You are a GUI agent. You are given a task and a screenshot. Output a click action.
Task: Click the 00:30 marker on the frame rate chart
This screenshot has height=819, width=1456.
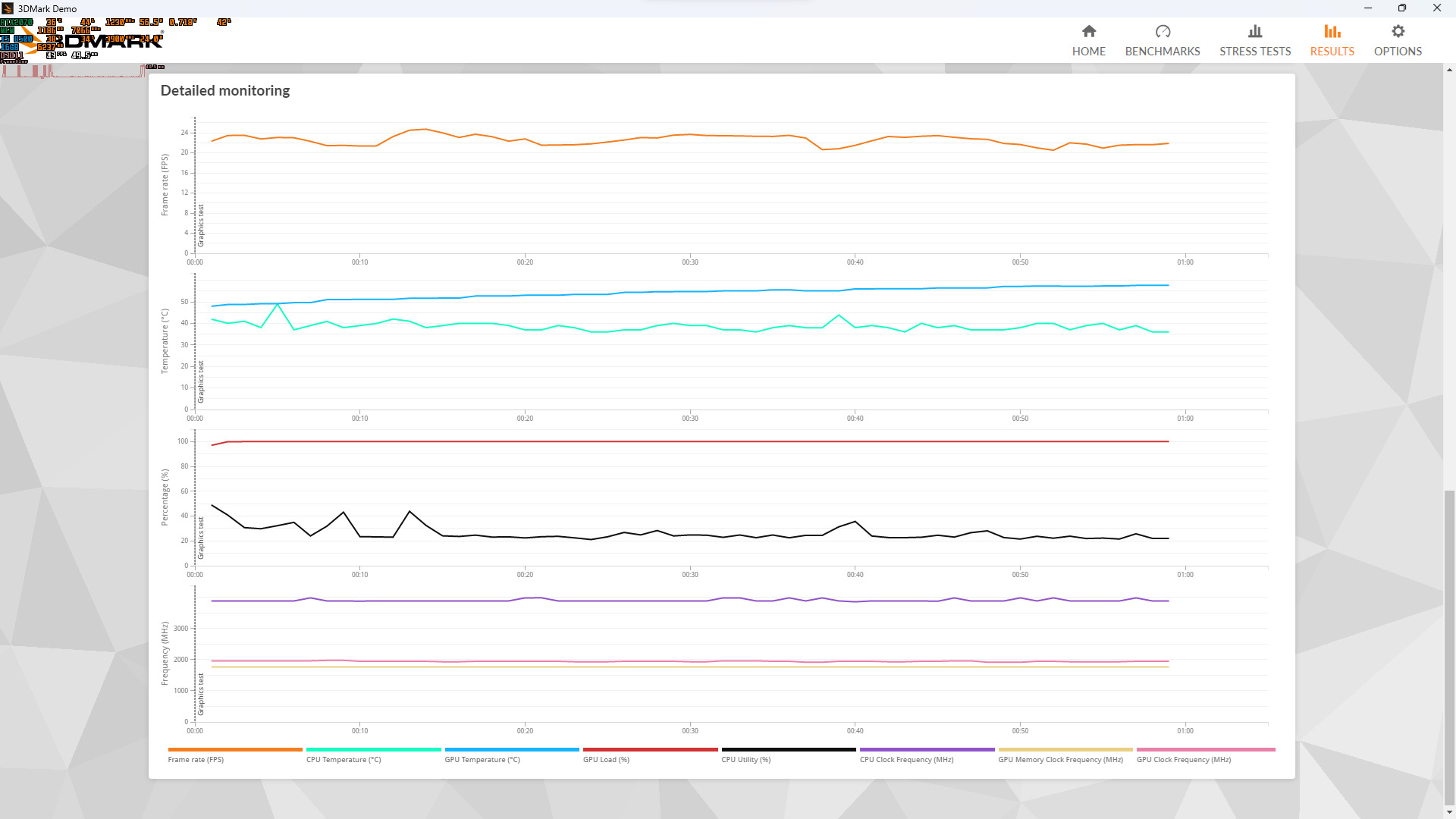click(x=689, y=262)
